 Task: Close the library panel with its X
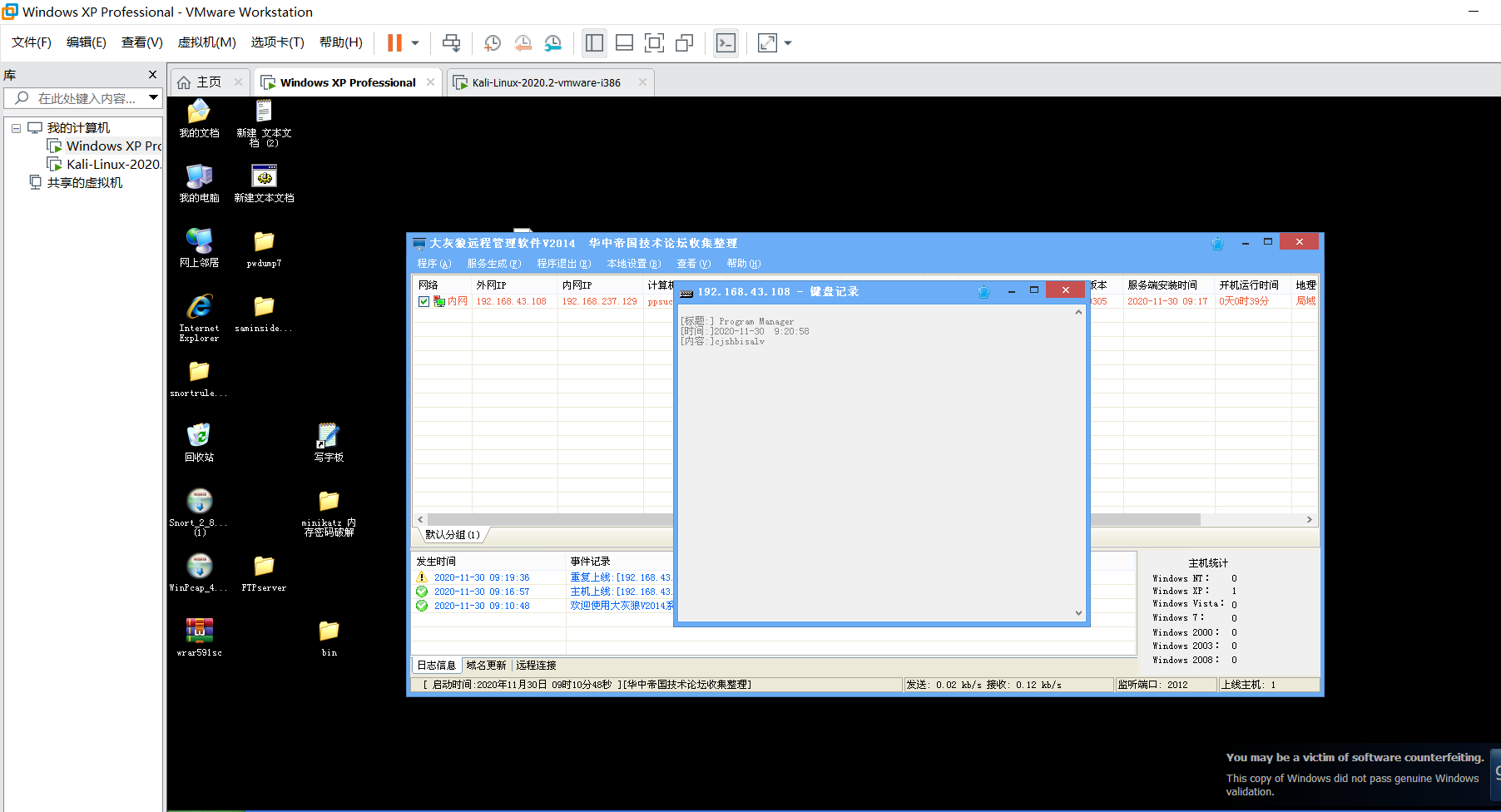pyautogui.click(x=152, y=75)
